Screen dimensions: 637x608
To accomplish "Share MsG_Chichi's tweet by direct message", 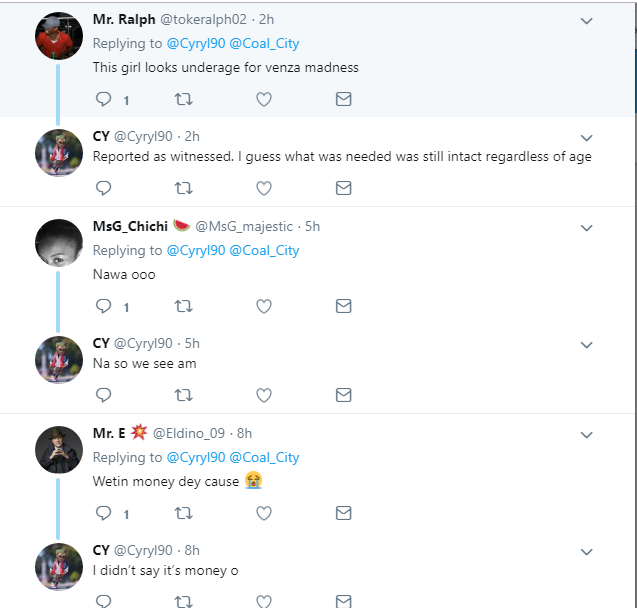I will (x=343, y=306).
